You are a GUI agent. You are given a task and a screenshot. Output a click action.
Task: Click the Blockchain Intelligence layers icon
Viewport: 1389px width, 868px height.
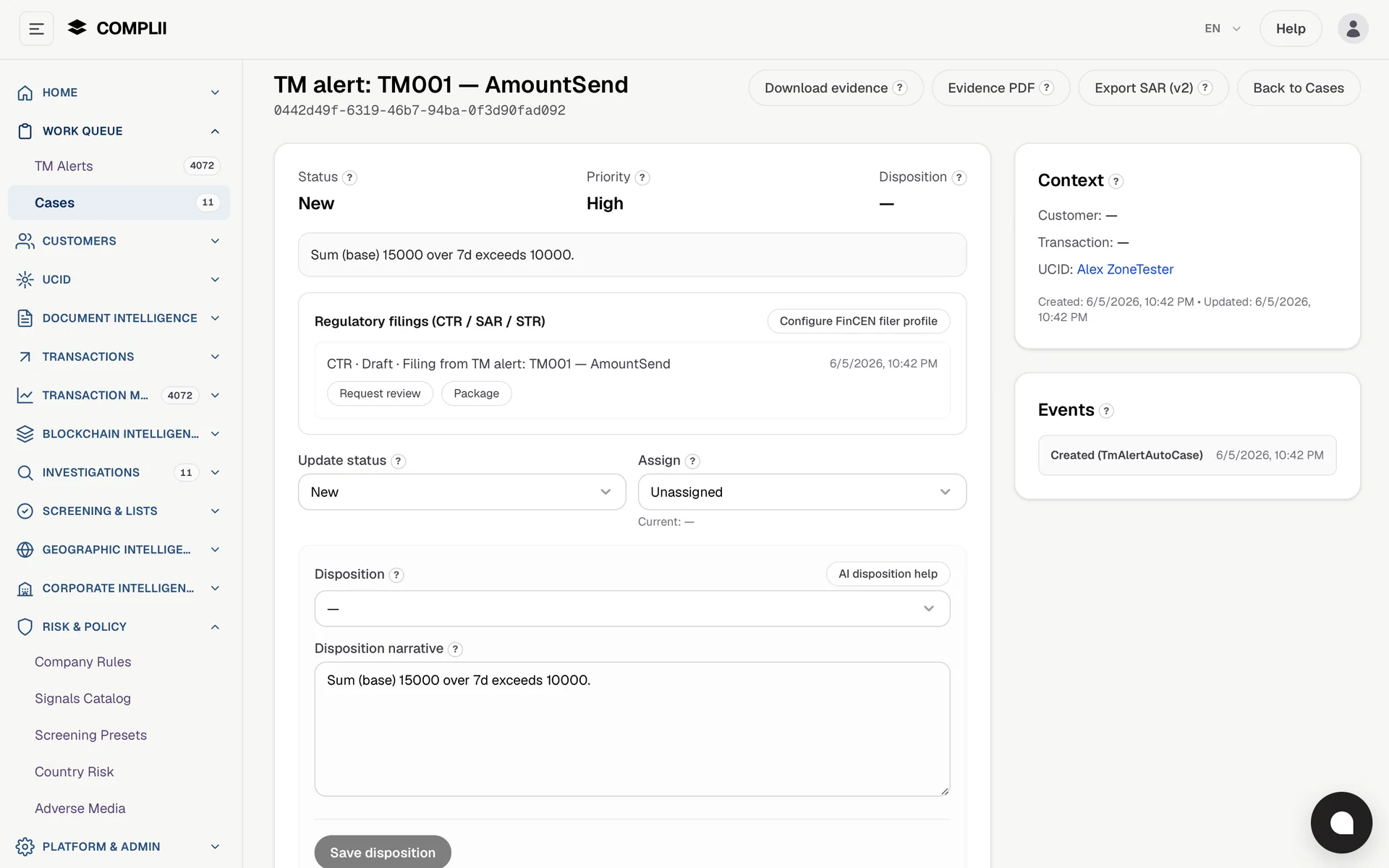click(25, 434)
